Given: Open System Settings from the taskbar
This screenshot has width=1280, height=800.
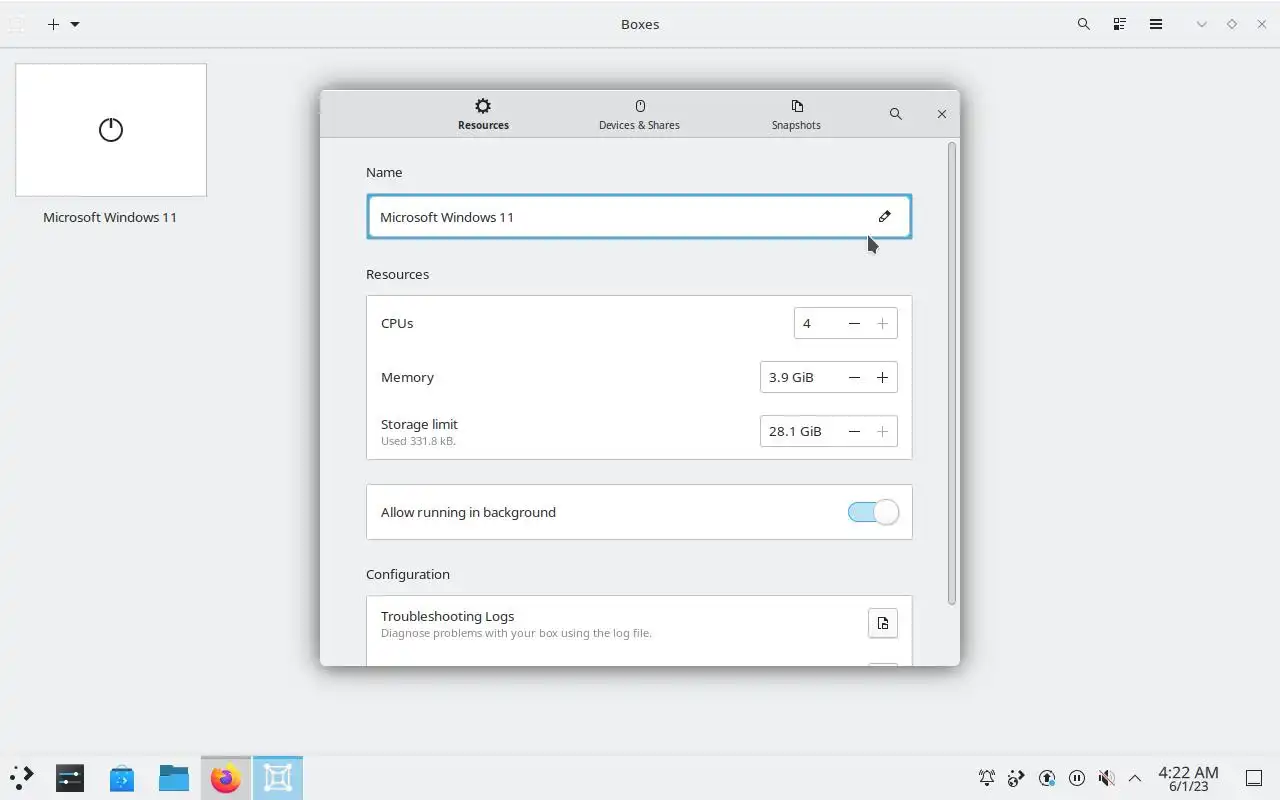Looking at the screenshot, I should point(70,778).
